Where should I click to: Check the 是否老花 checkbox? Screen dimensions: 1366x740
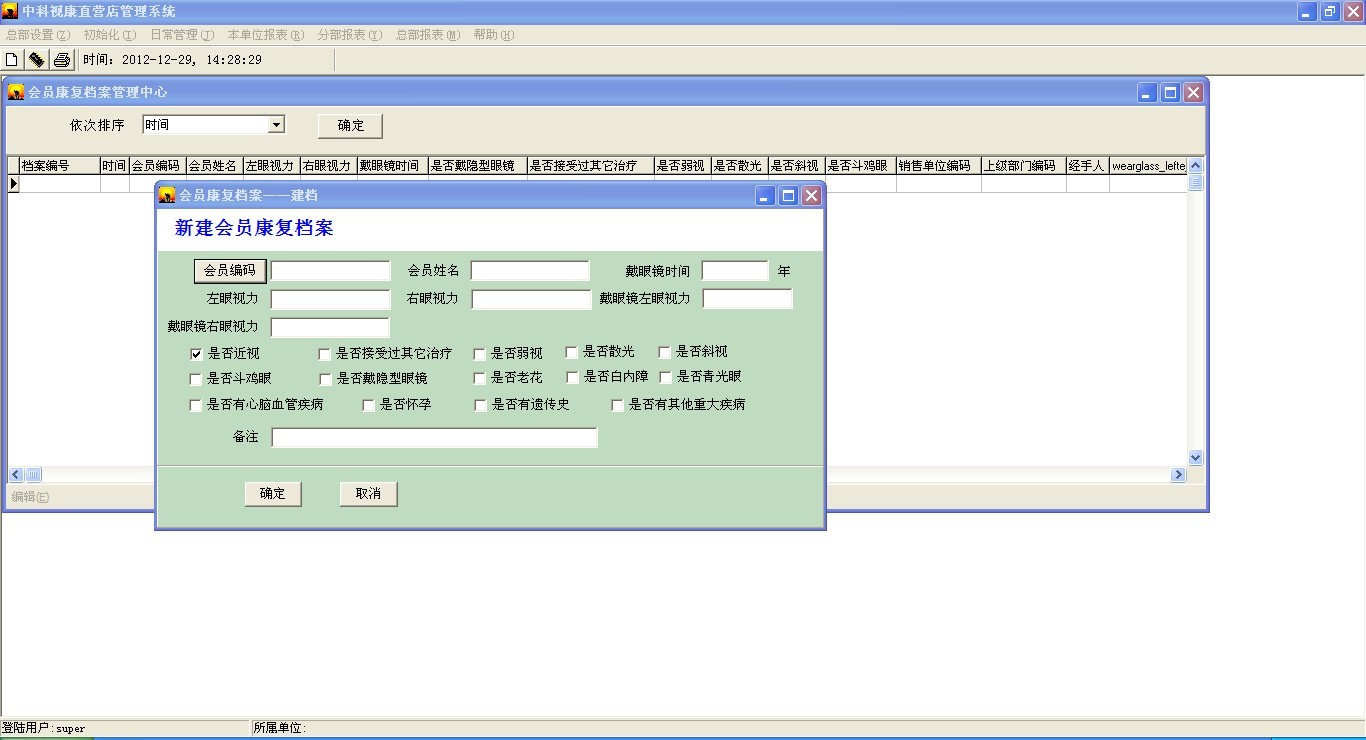coord(480,379)
